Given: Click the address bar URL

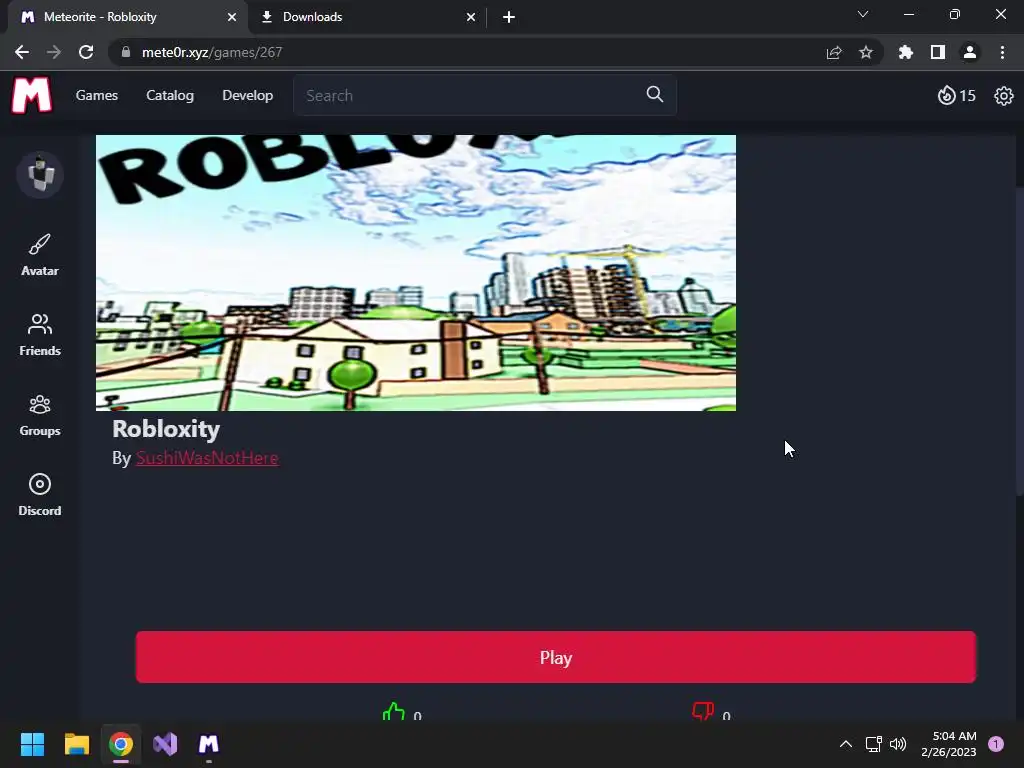Looking at the screenshot, I should point(212,52).
